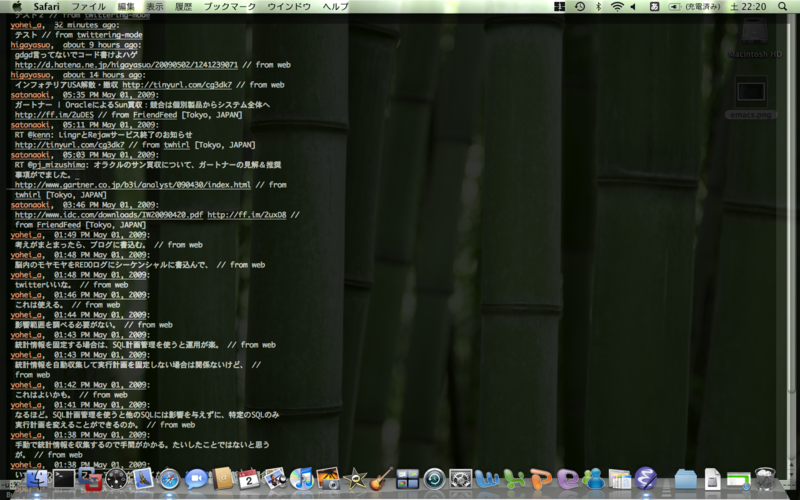
Task: Click the '05:35 PM May 01, 2009' timestamp
Action: coord(110,95)
